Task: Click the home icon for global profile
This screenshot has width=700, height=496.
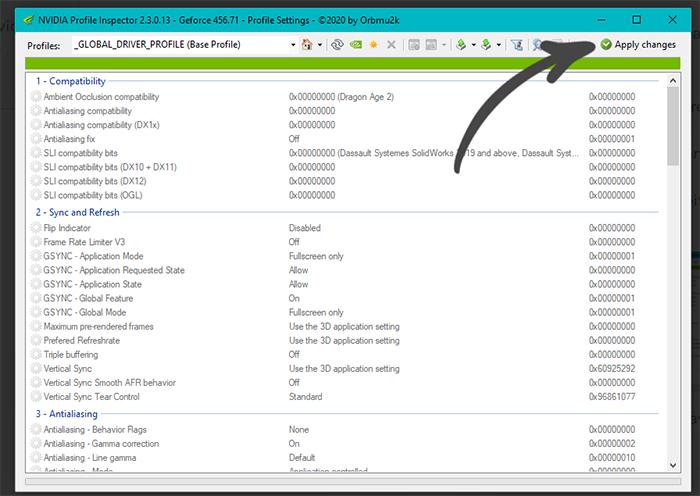Action: 307,45
